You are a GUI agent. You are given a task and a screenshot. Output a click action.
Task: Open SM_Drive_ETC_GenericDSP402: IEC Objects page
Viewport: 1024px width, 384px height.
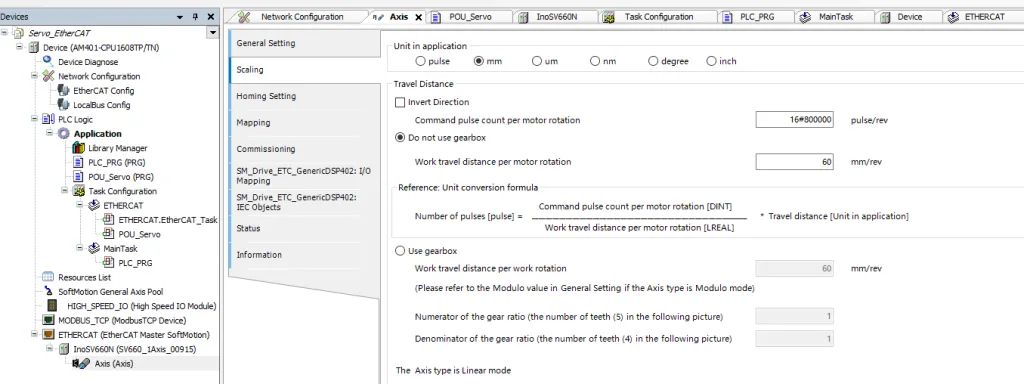[x=304, y=202]
